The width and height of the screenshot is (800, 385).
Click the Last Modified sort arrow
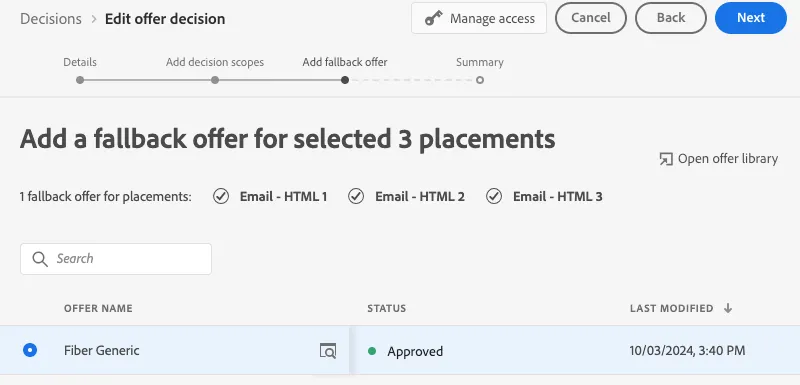click(x=728, y=308)
